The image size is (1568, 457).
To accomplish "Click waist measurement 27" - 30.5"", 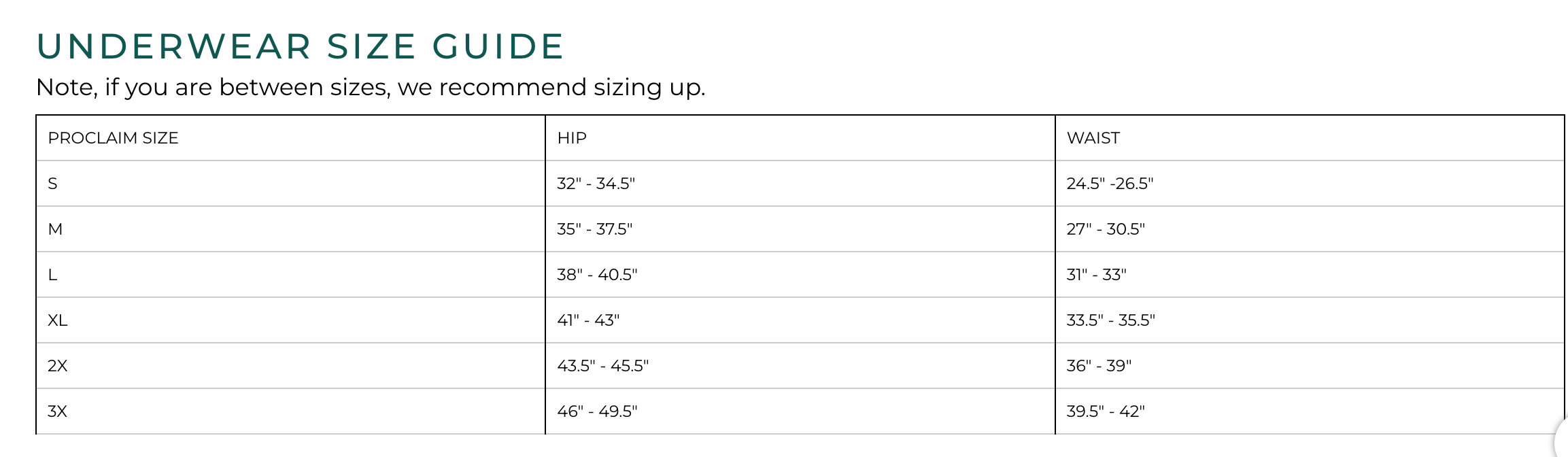I will coord(1106,229).
